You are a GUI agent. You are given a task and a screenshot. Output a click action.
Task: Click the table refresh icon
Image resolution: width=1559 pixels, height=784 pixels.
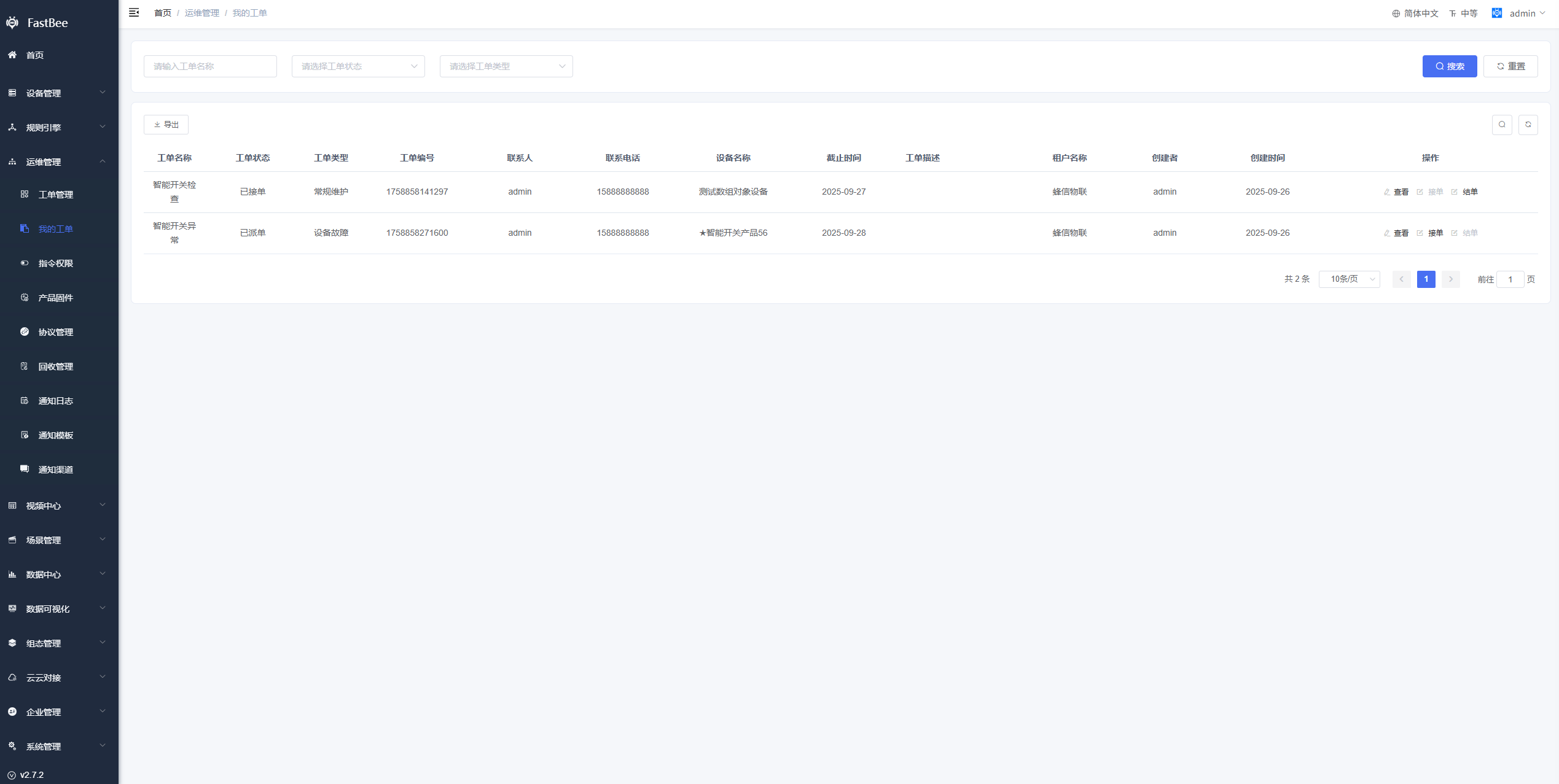(x=1528, y=125)
